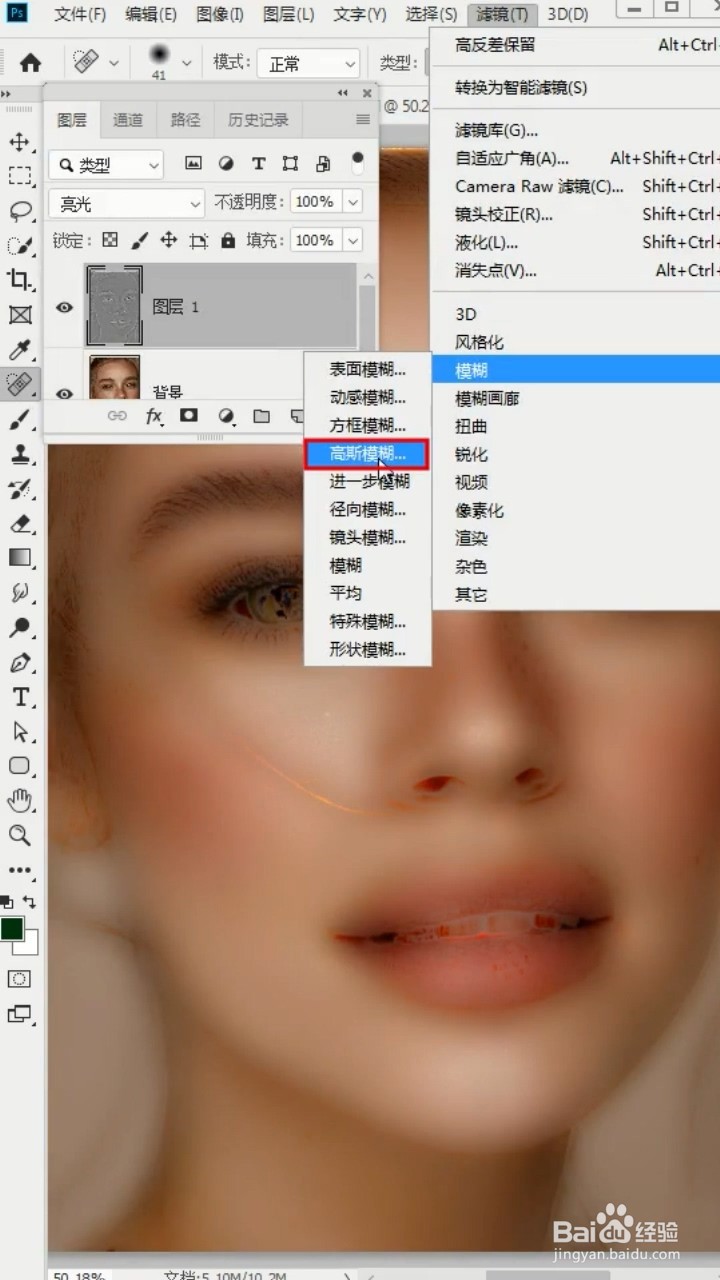Open 亮光 blend mode dropdown
Screen dimensions: 720x1280
point(126,203)
